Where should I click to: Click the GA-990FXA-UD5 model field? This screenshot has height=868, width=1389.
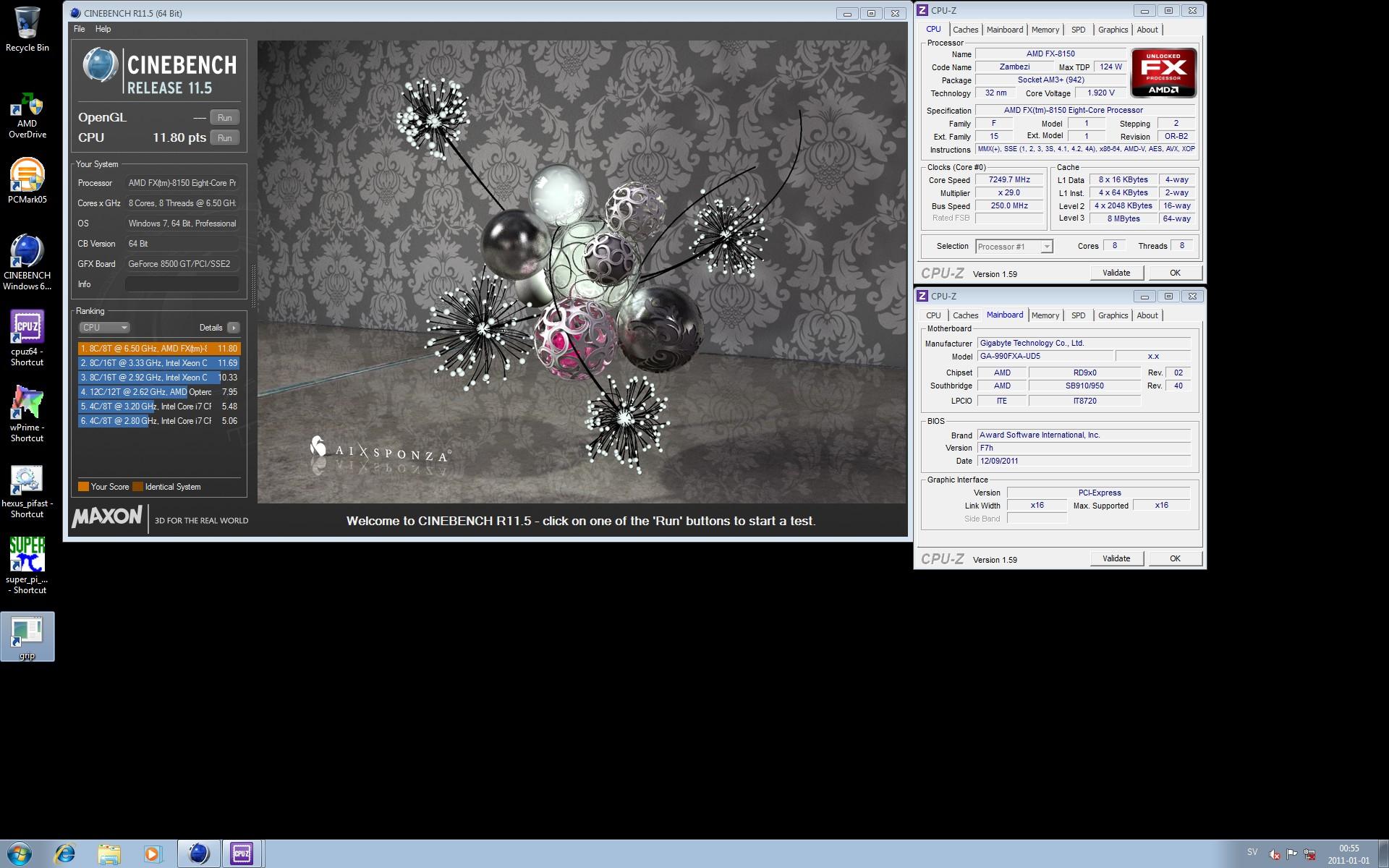tap(1045, 356)
